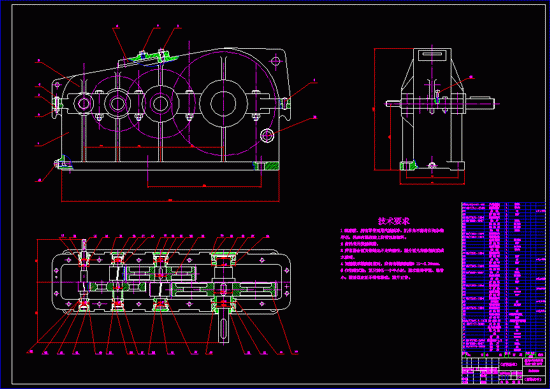
Task: Click the green inspection cover on housing top
Action: pos(153,58)
